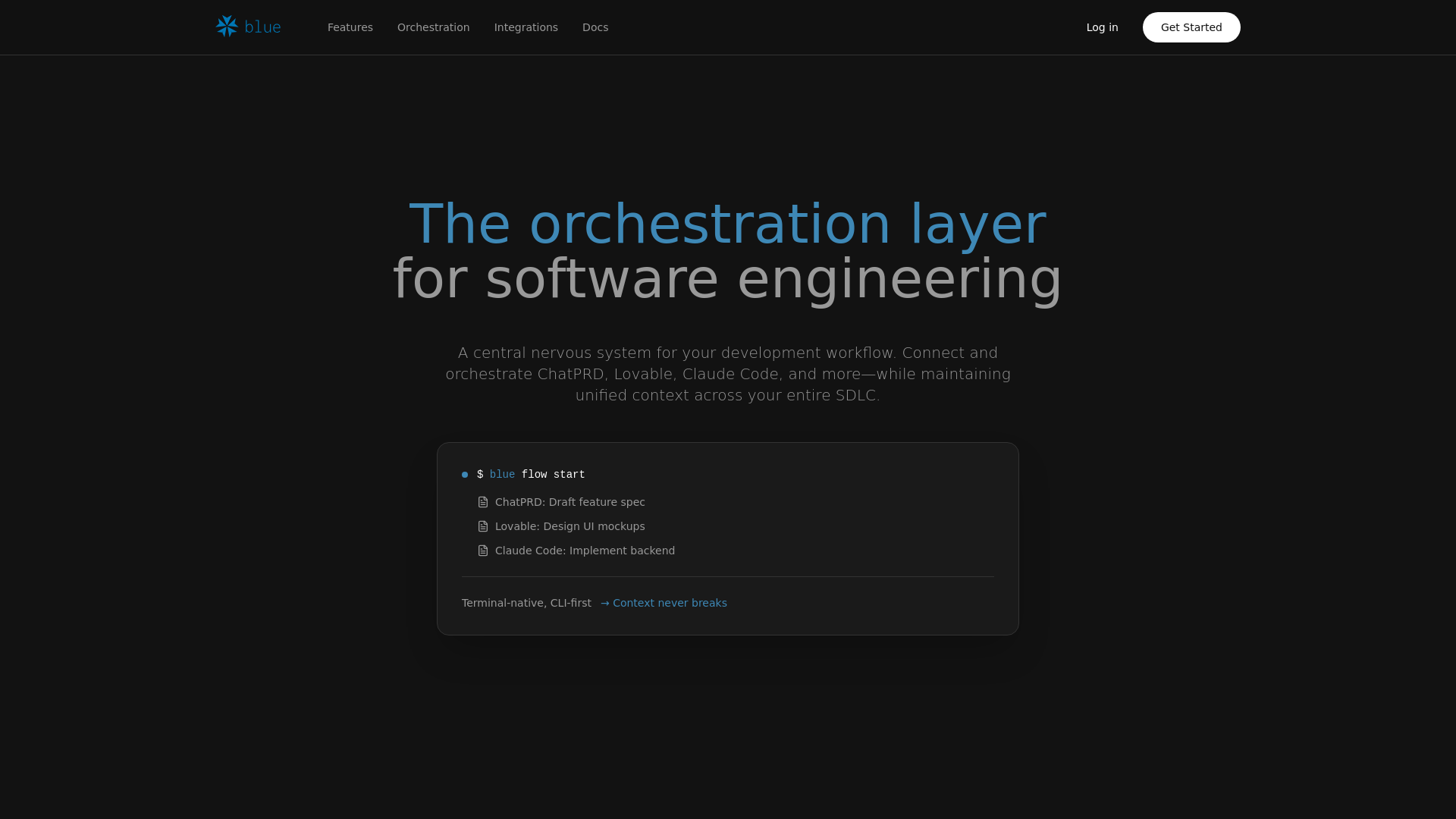Screen dimensions: 1456x819
Task: Open the Features nav item
Action: point(350,27)
